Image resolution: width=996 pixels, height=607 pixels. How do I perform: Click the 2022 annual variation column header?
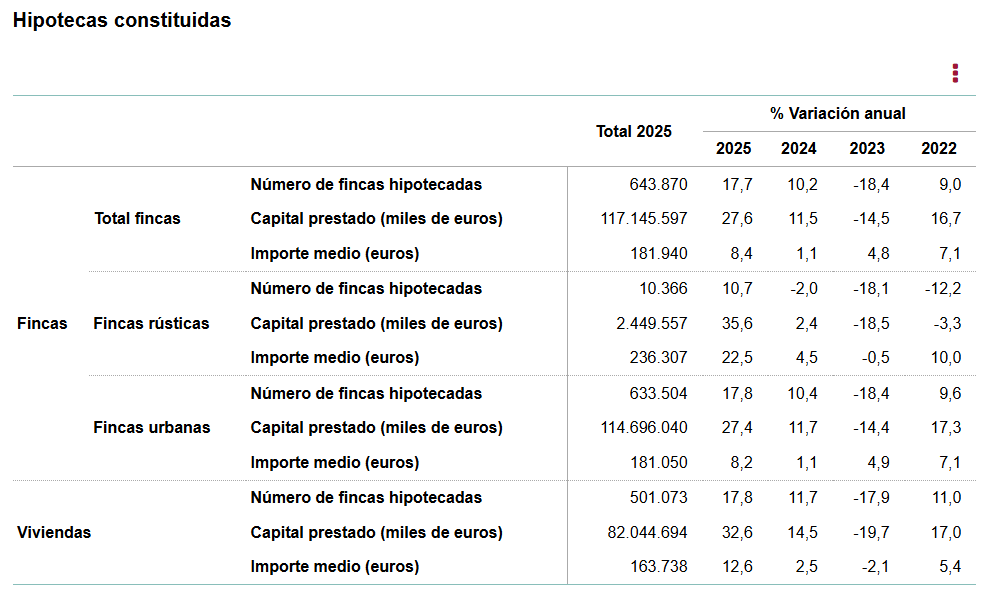point(939,148)
